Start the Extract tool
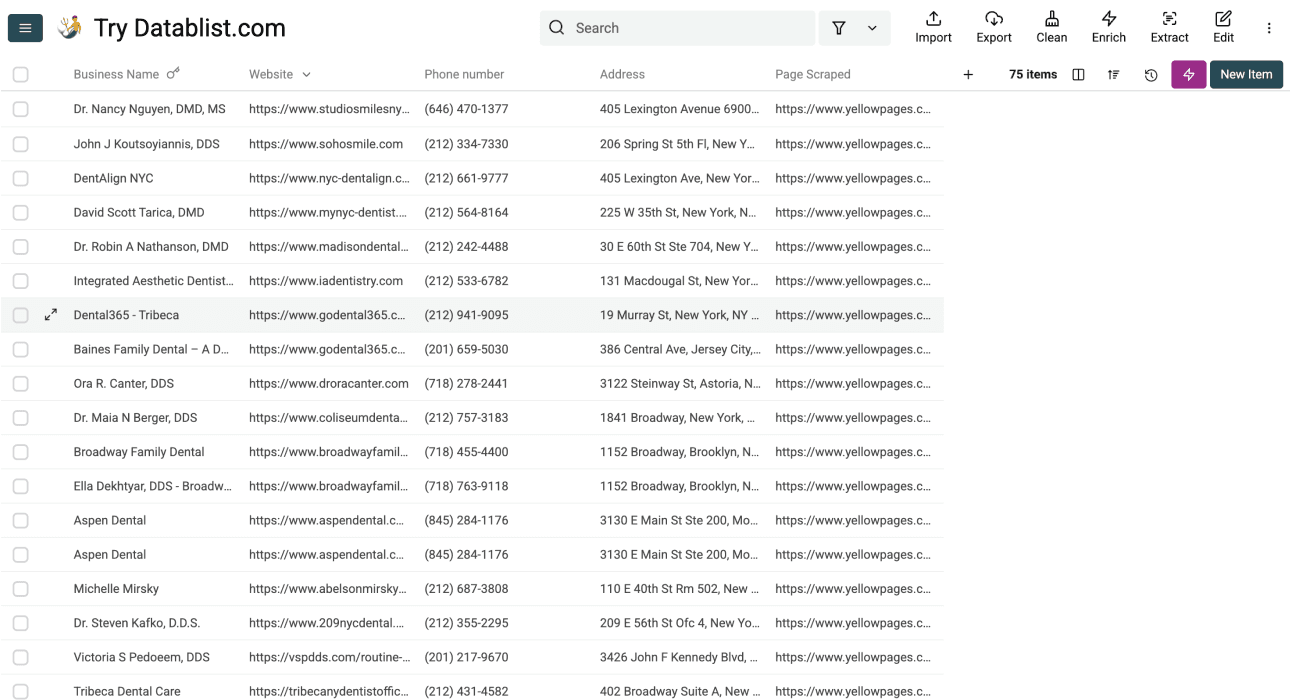Screen dimensions: 1291x700 1169,27
